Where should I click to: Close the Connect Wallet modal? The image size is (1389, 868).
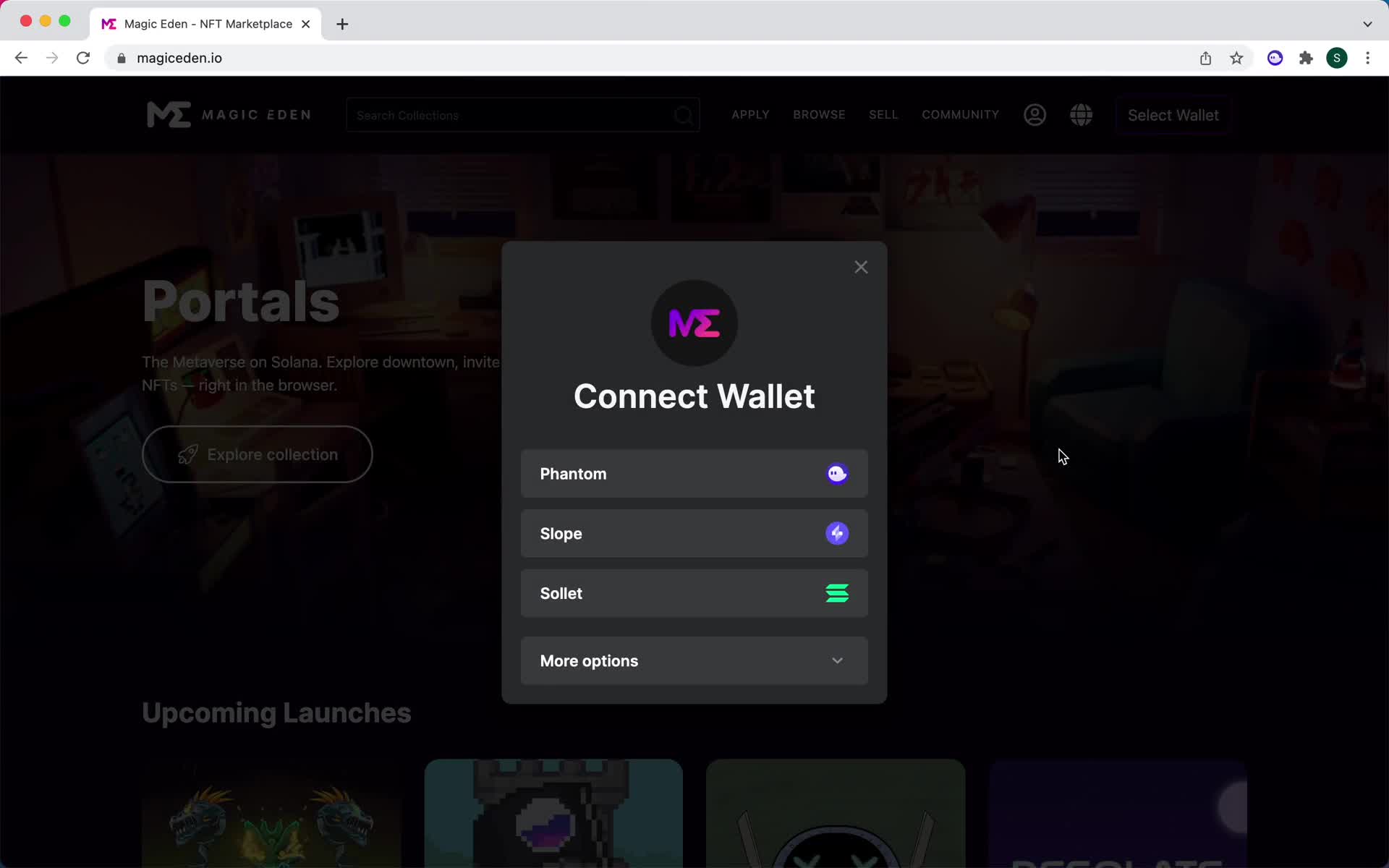[861, 267]
